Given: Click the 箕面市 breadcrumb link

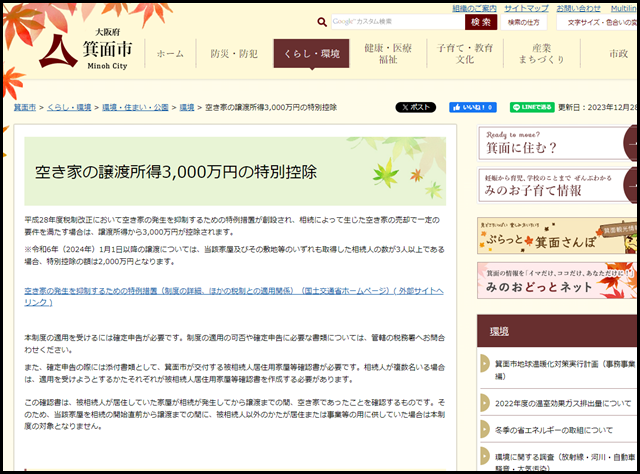Looking at the screenshot, I should pyautogui.click(x=25, y=107).
